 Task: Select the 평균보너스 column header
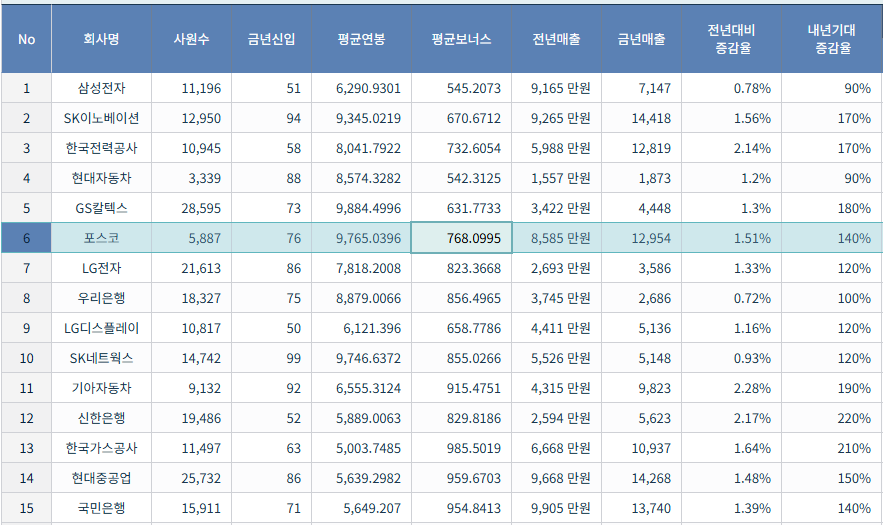461,39
